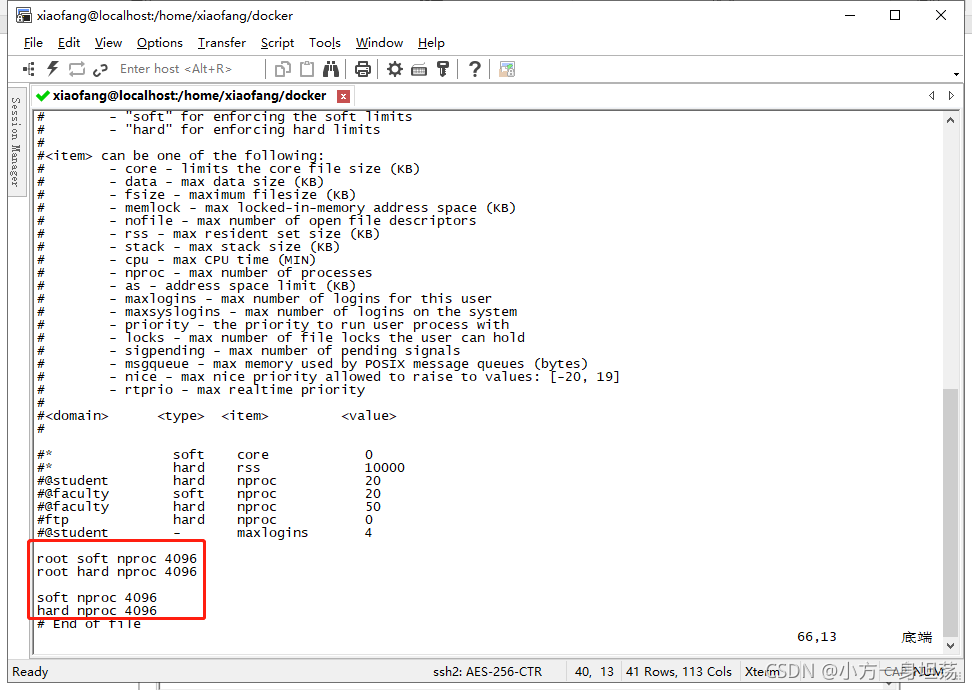Click the 'nofile - max number of open file descriptors' line
The height and width of the screenshot is (690, 972).
point(257,221)
